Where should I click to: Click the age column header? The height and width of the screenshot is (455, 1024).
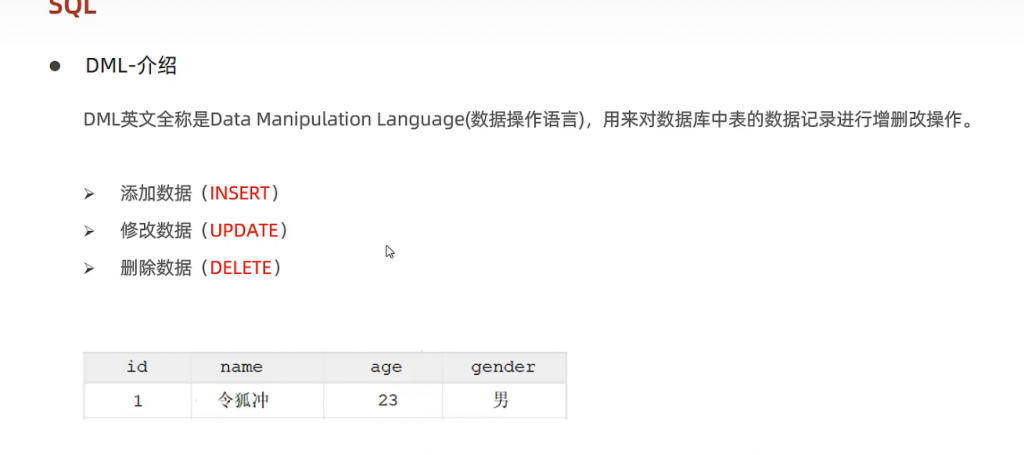pos(385,367)
